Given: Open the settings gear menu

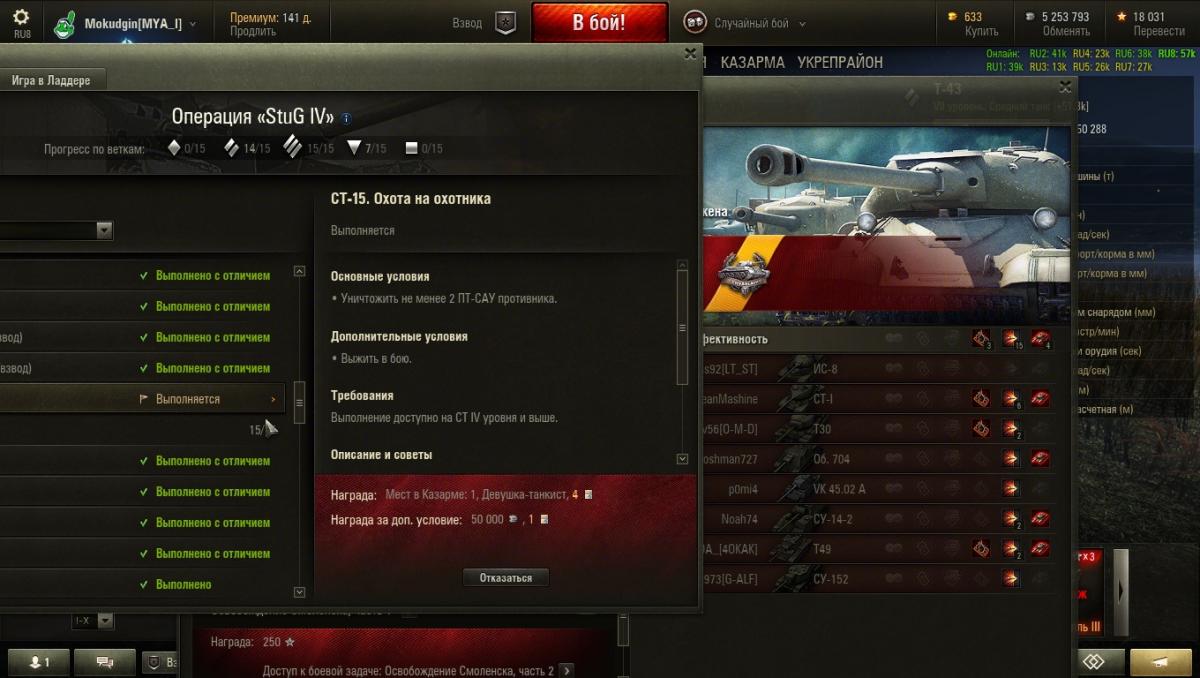Looking at the screenshot, I should point(21,18).
